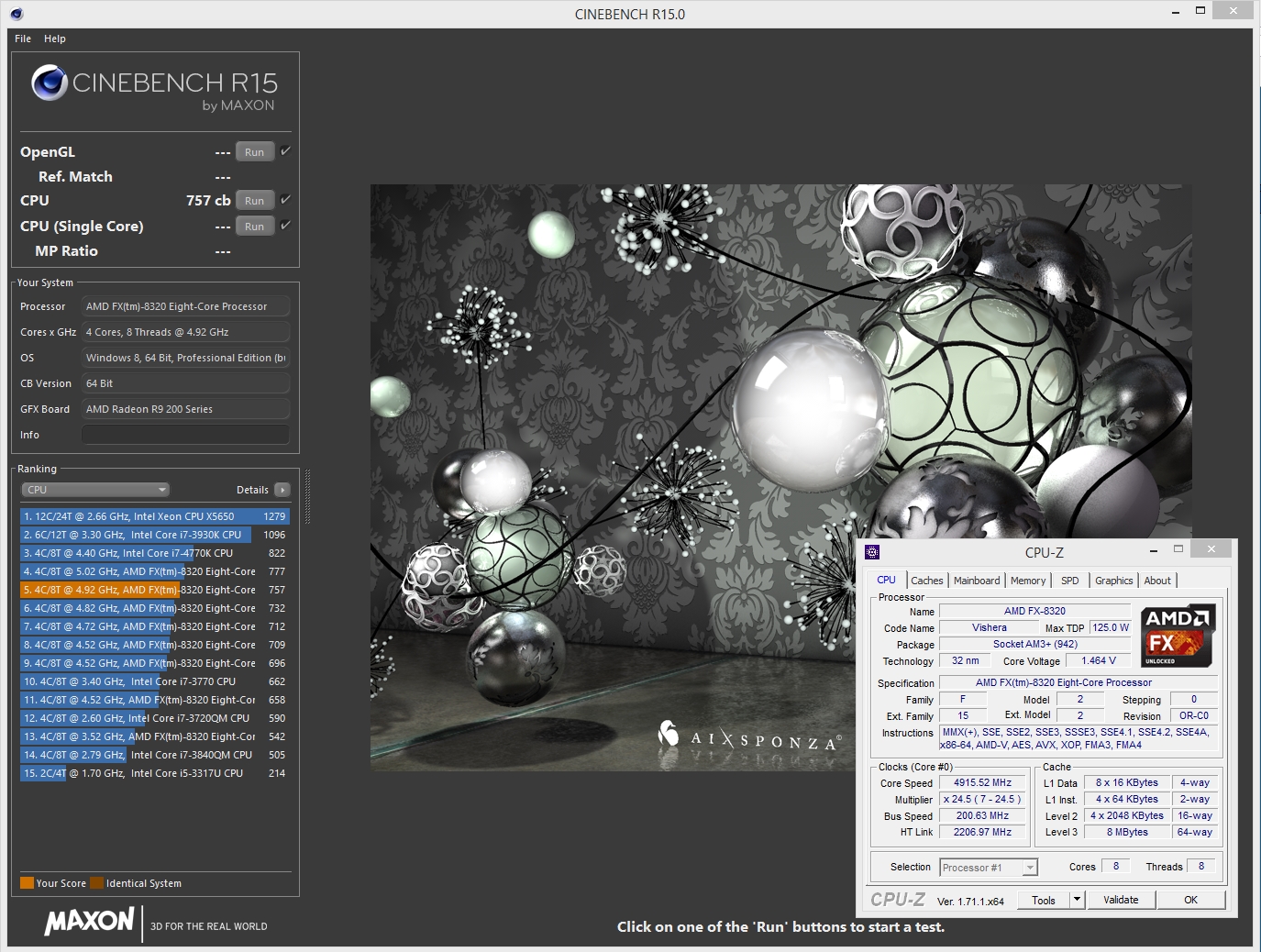
Task: Click the Validate button in CPU-Z
Action: click(x=1121, y=901)
